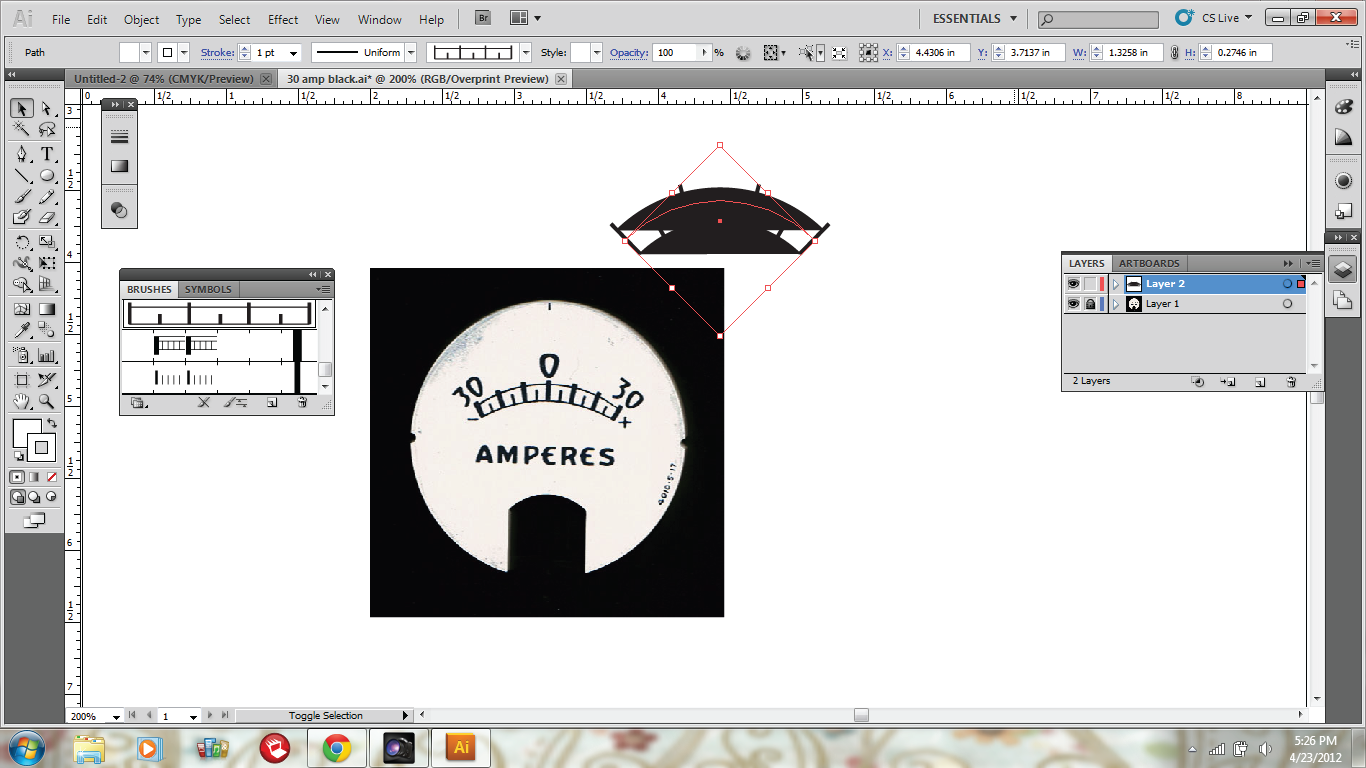1366x768 pixels.
Task: Select the Rotate tool
Action: pyautogui.click(x=21, y=242)
